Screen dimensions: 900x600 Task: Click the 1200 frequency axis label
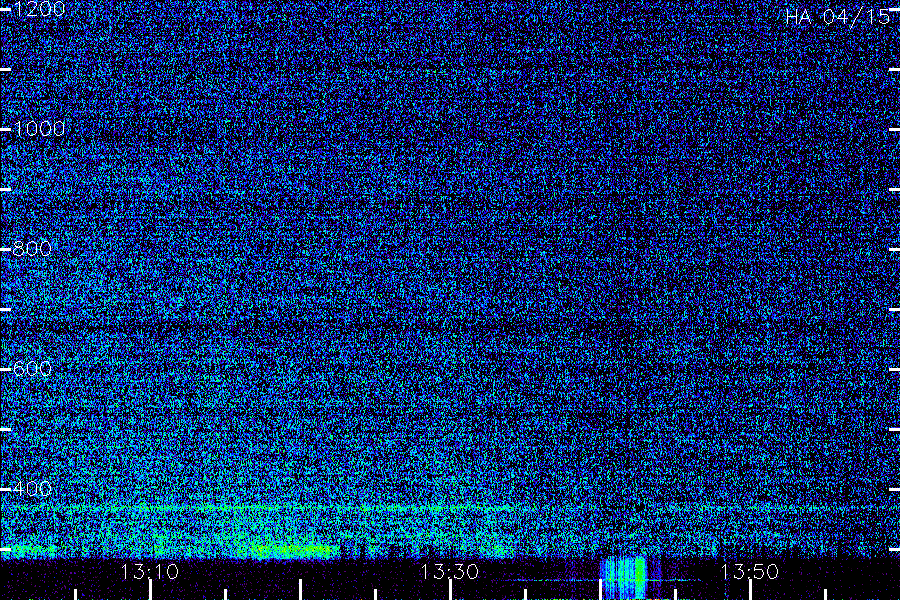[39, 9]
